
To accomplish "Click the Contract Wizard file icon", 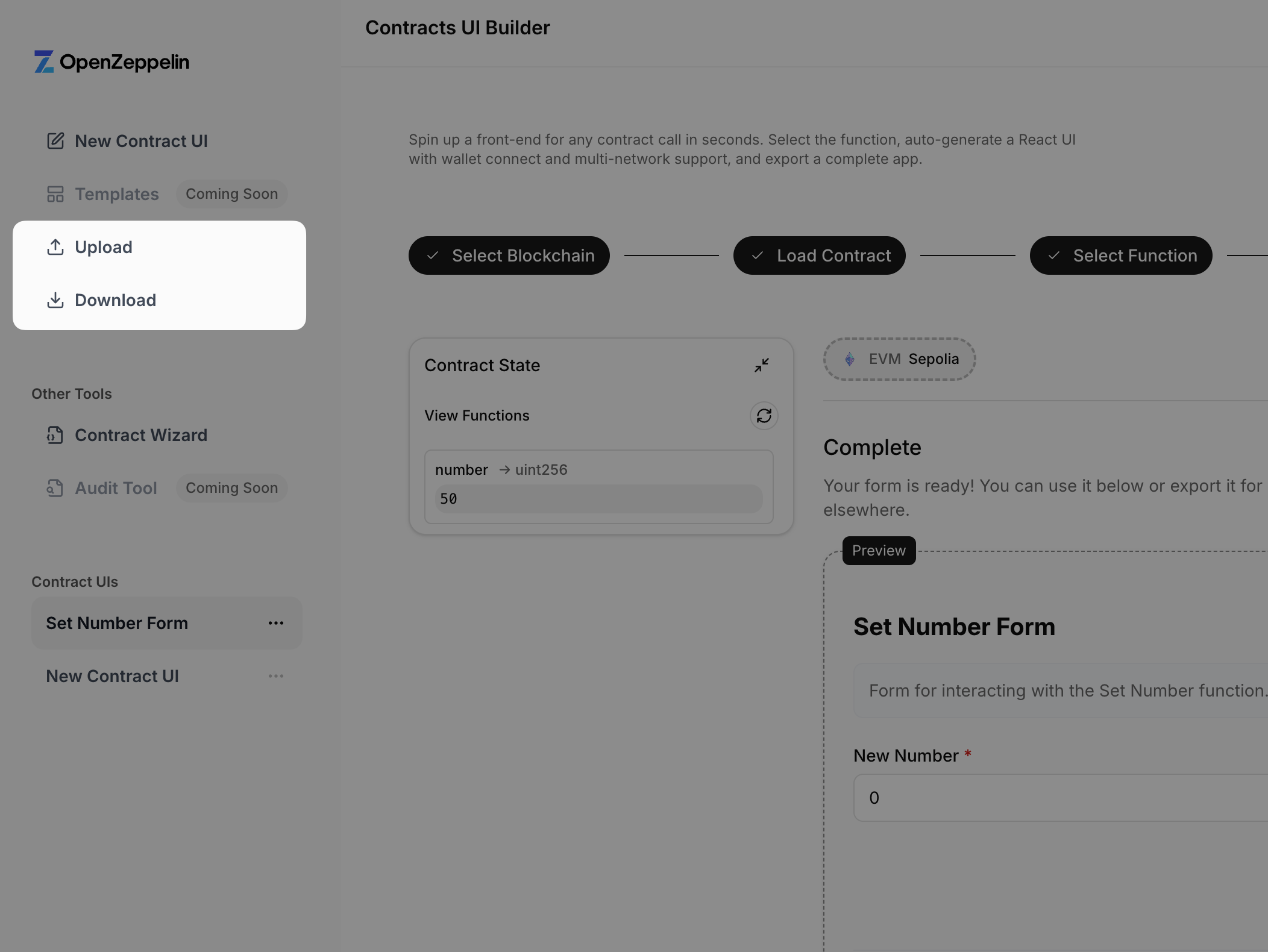I will (x=55, y=435).
